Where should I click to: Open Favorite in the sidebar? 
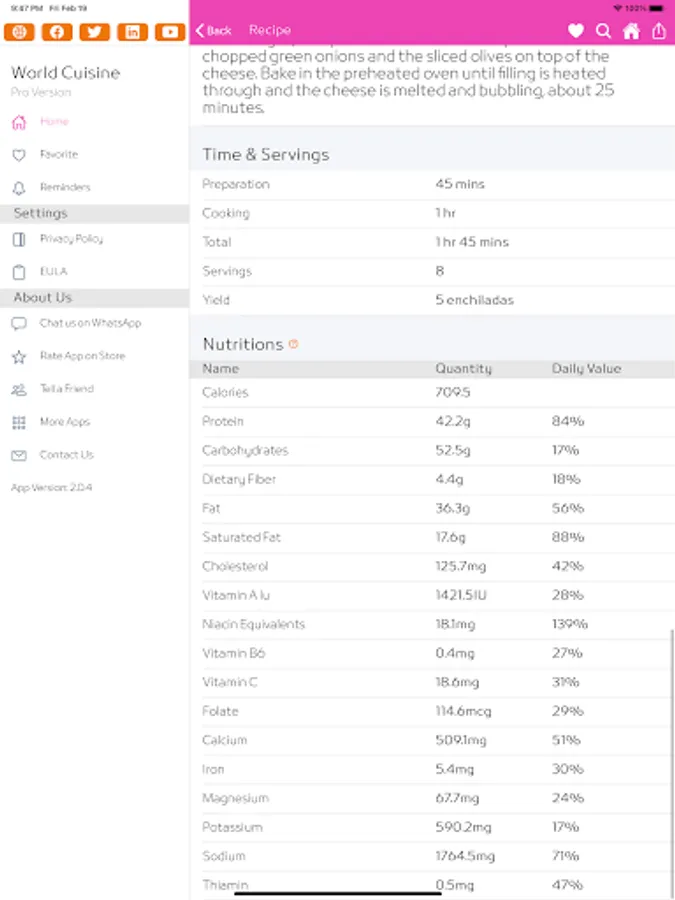pos(58,155)
